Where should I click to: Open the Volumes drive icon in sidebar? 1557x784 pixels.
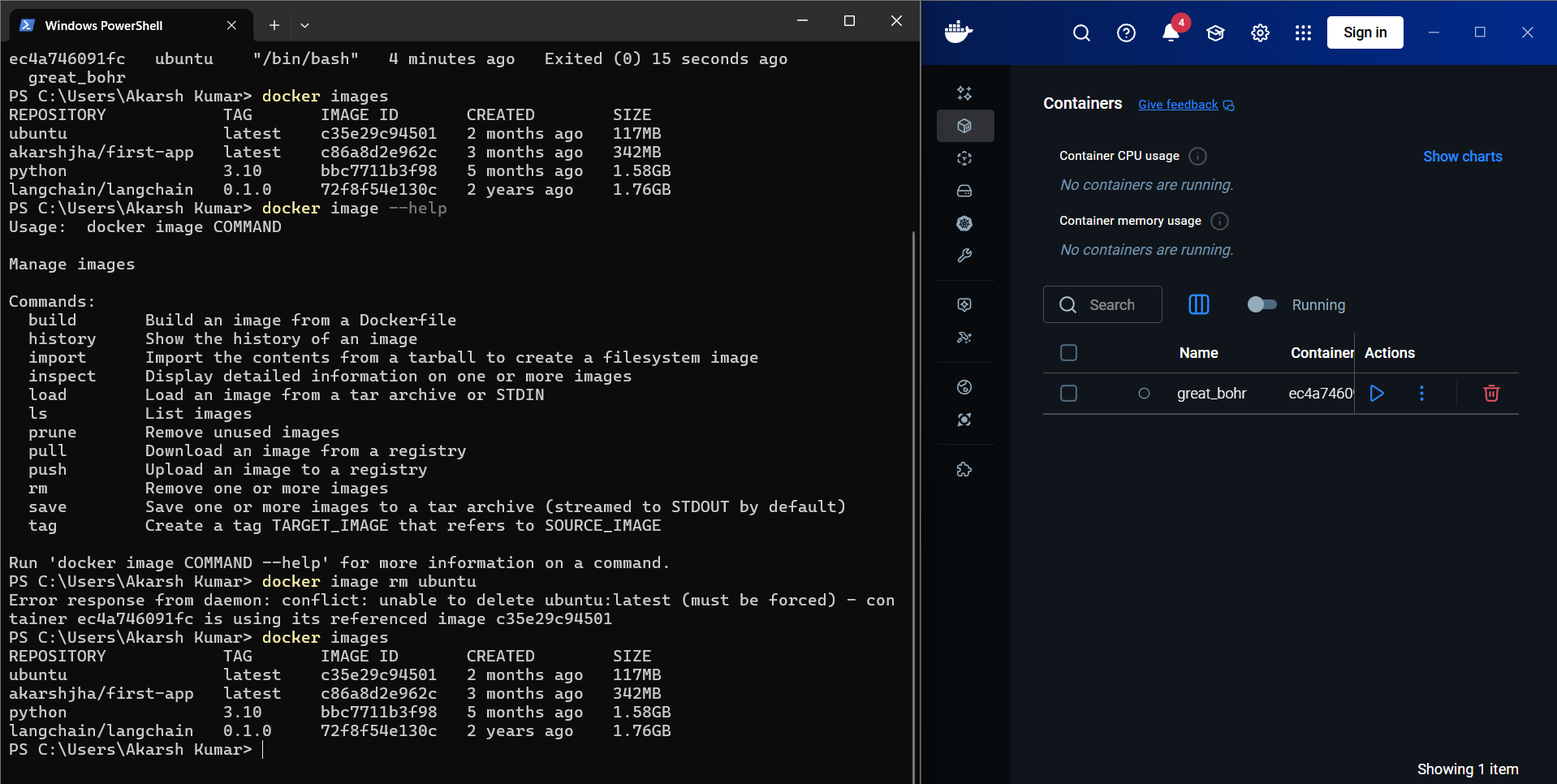(x=964, y=191)
